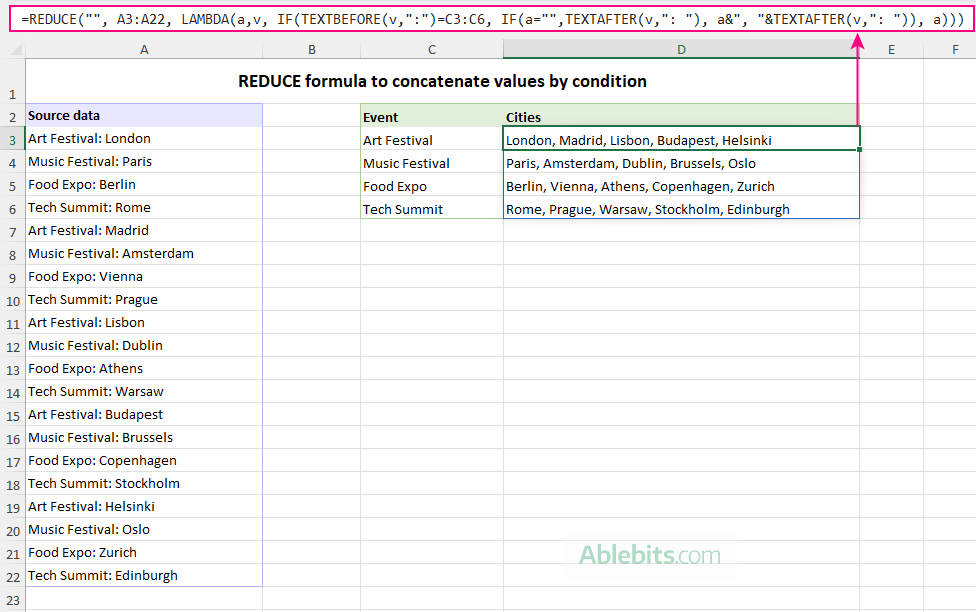
Task: Select row 23 header
Action: (x=12, y=600)
